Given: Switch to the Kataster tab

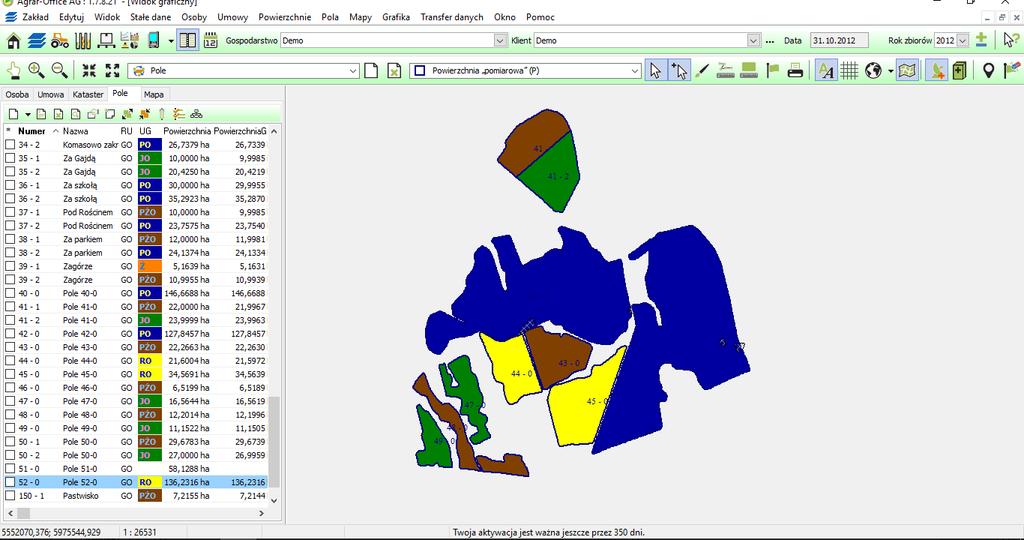Looking at the screenshot, I should click(88, 95).
